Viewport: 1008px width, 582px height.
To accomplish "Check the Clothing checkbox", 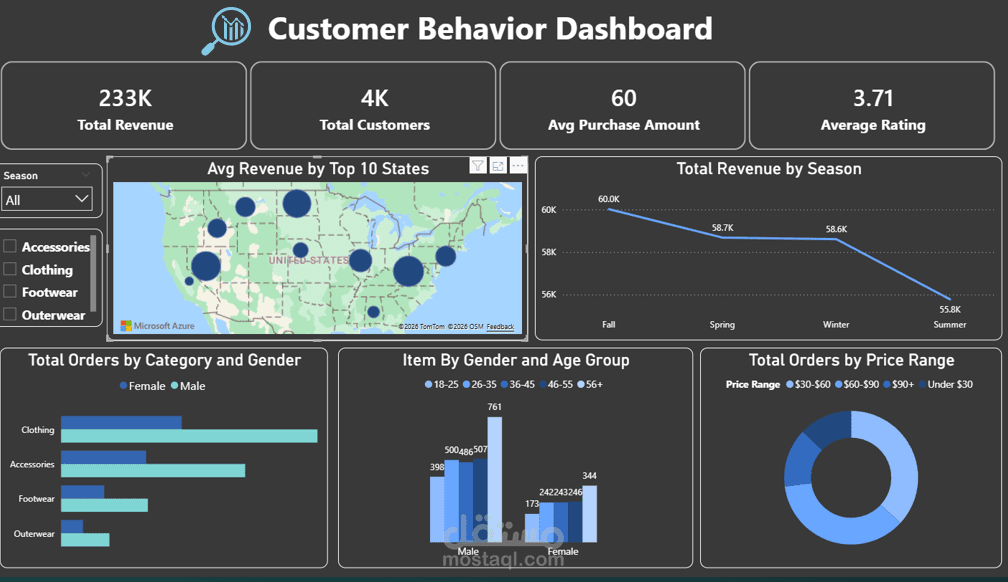I will coord(9,269).
